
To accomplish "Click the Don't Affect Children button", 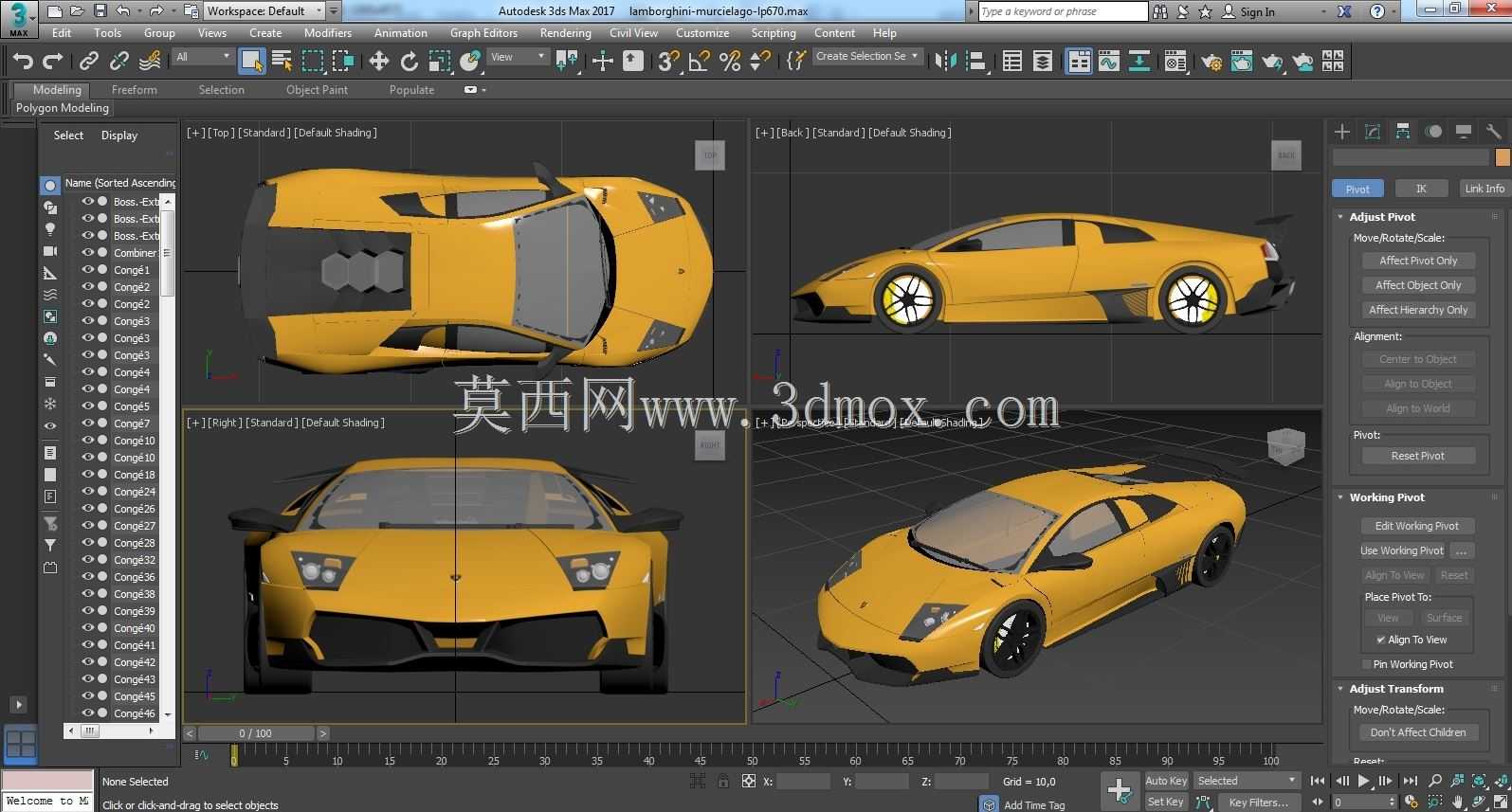I will coord(1418,732).
